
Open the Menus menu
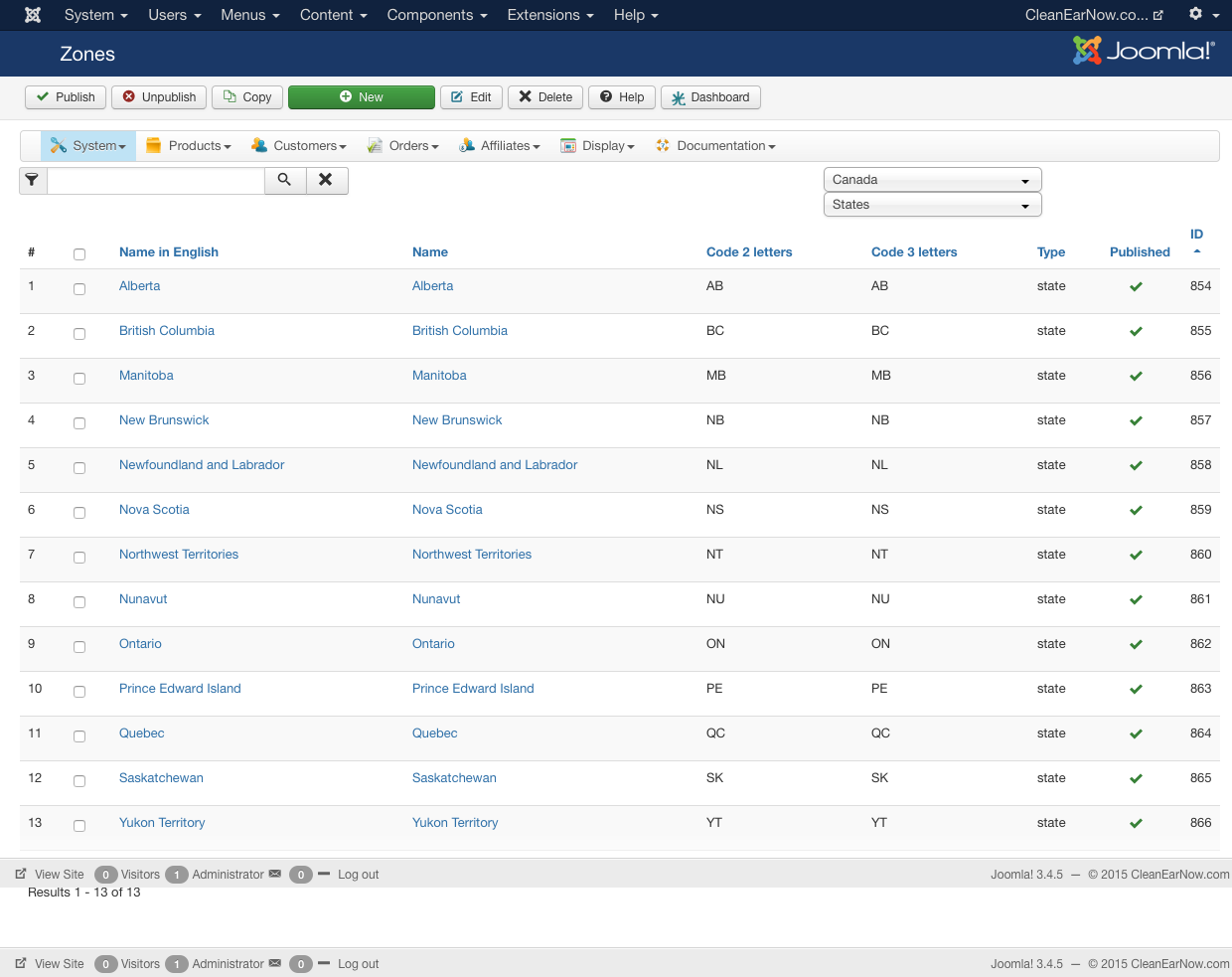click(x=249, y=15)
